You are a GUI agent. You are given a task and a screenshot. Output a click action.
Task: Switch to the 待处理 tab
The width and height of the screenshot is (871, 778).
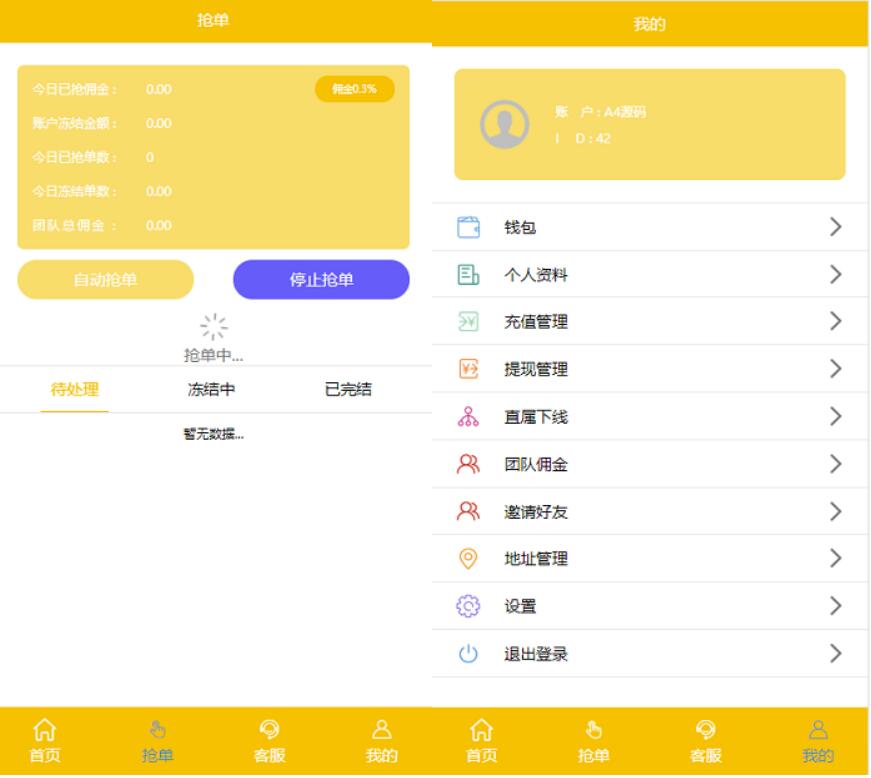74,389
